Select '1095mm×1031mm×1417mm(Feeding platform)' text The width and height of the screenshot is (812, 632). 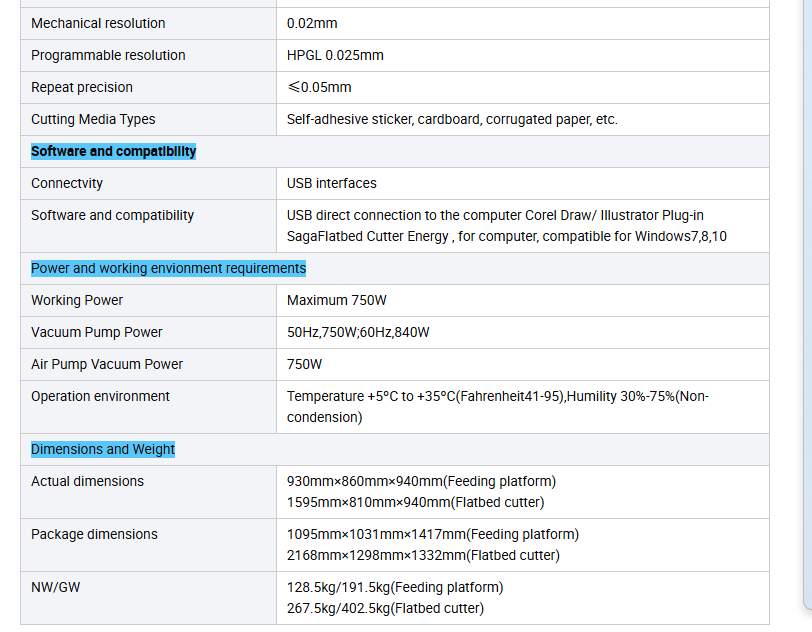tap(433, 534)
